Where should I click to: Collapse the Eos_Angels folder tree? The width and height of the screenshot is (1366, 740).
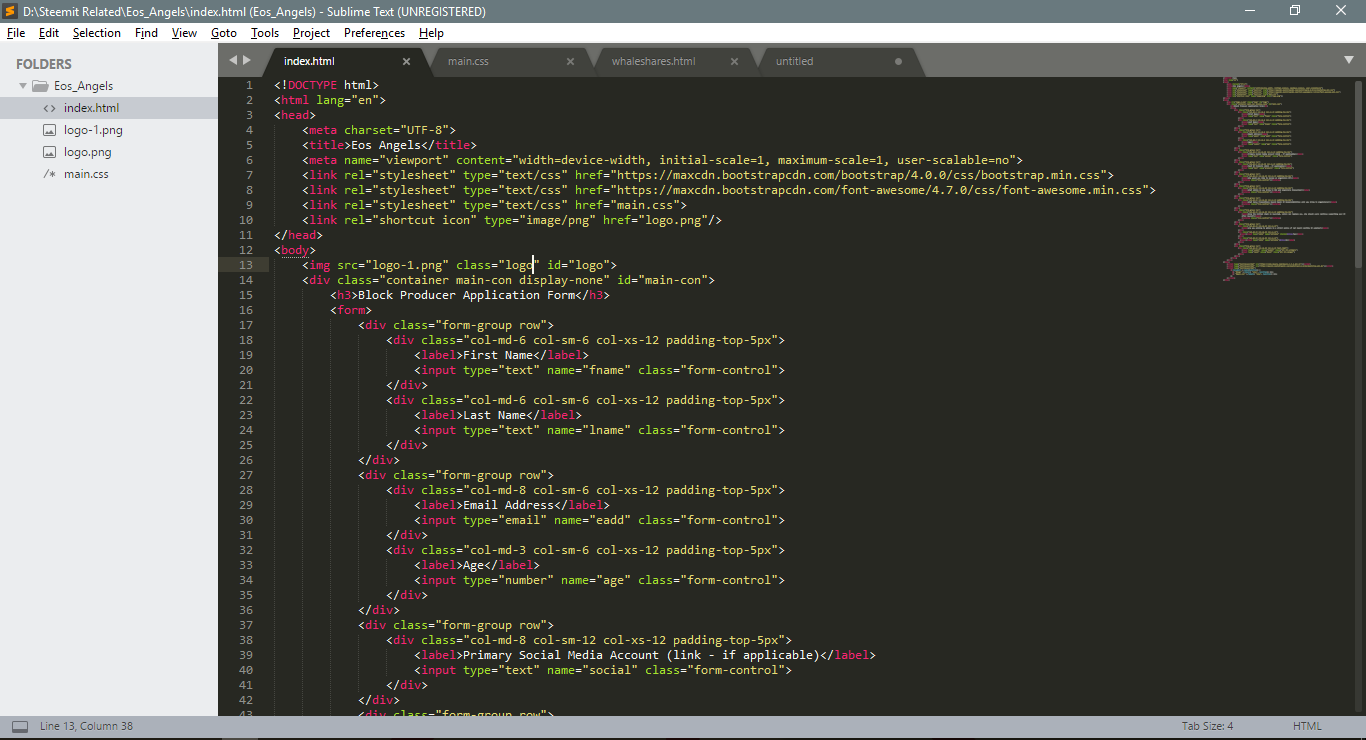(x=23, y=86)
